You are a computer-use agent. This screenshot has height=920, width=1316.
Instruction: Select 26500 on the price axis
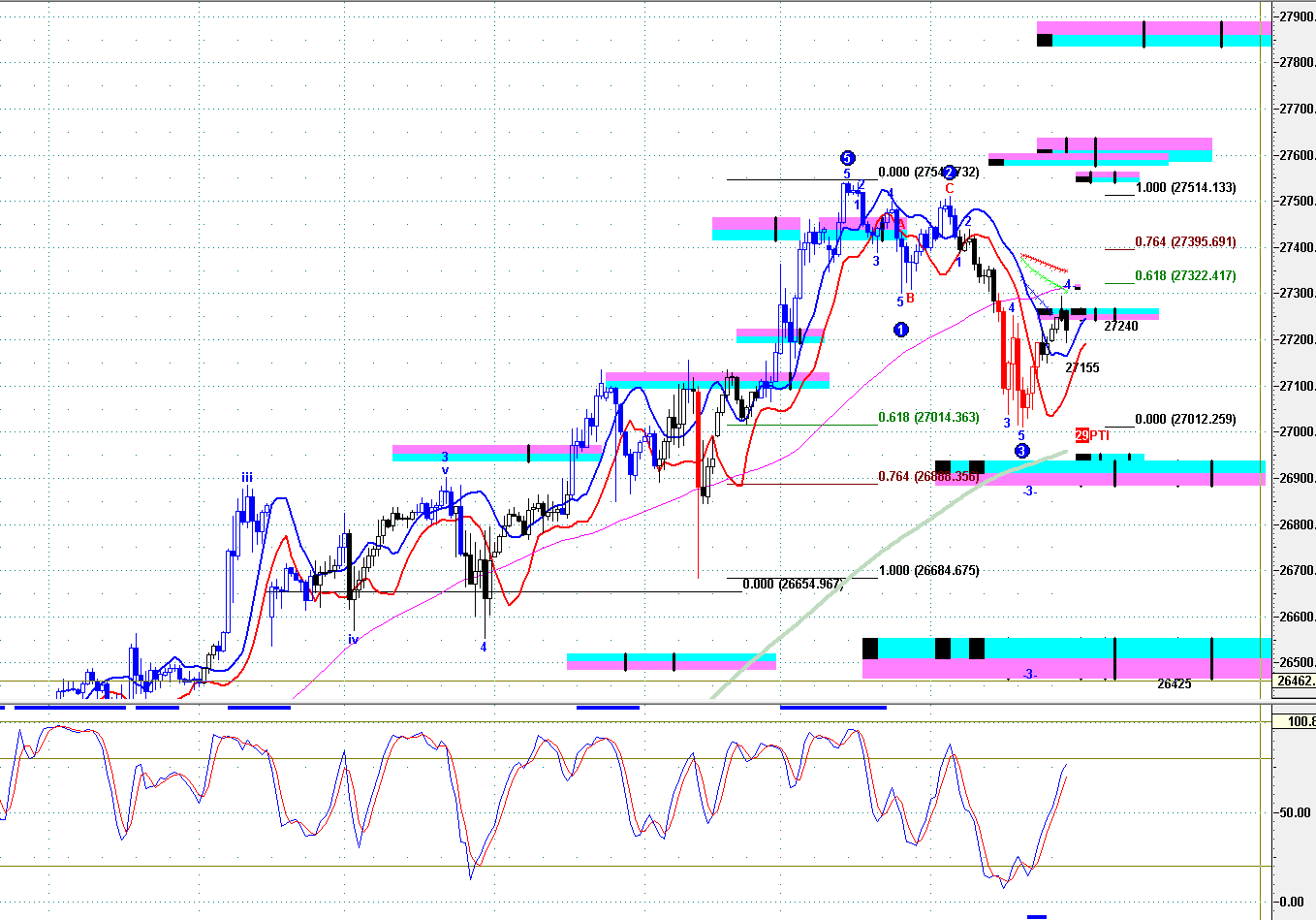pos(1297,663)
